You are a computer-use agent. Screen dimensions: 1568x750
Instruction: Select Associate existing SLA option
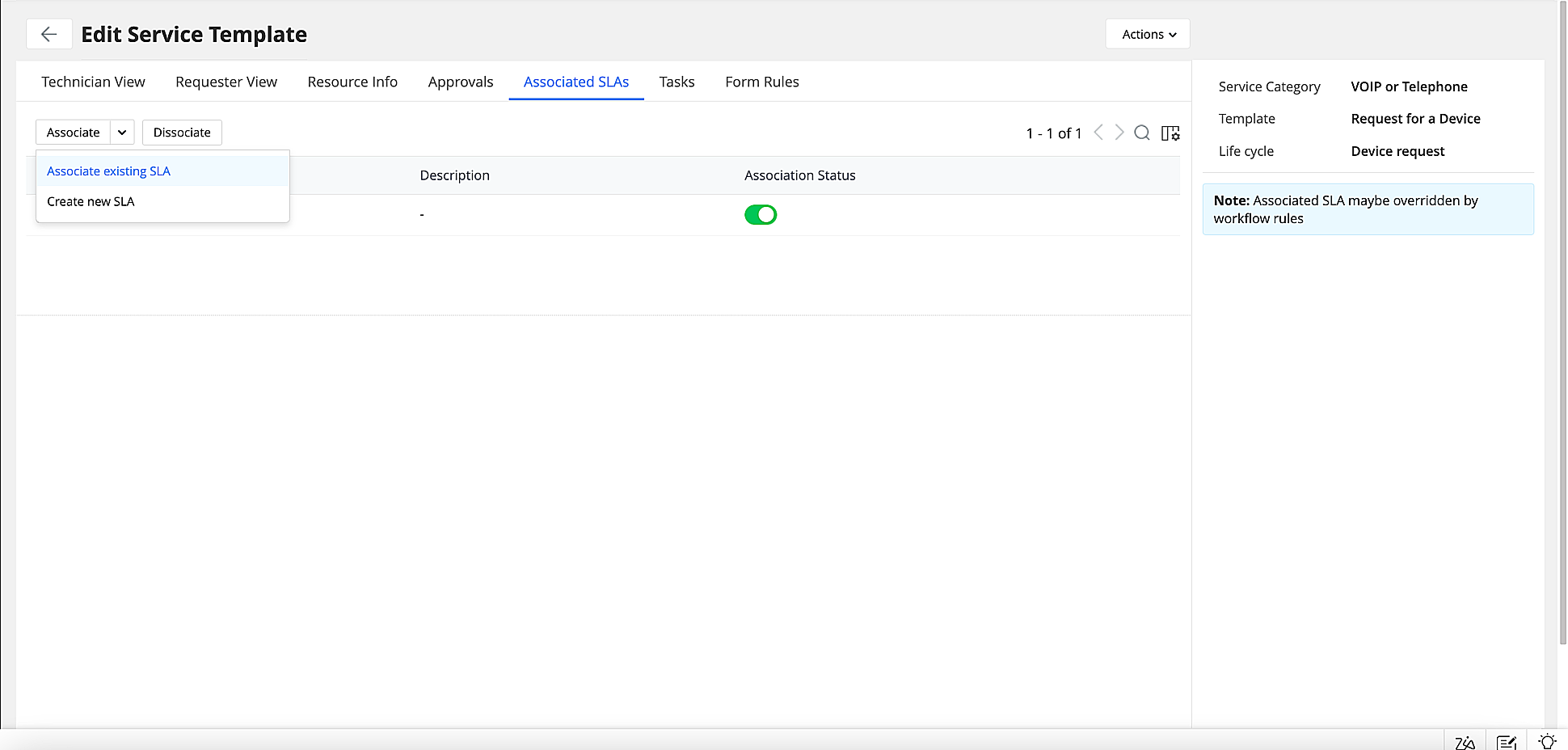click(107, 171)
